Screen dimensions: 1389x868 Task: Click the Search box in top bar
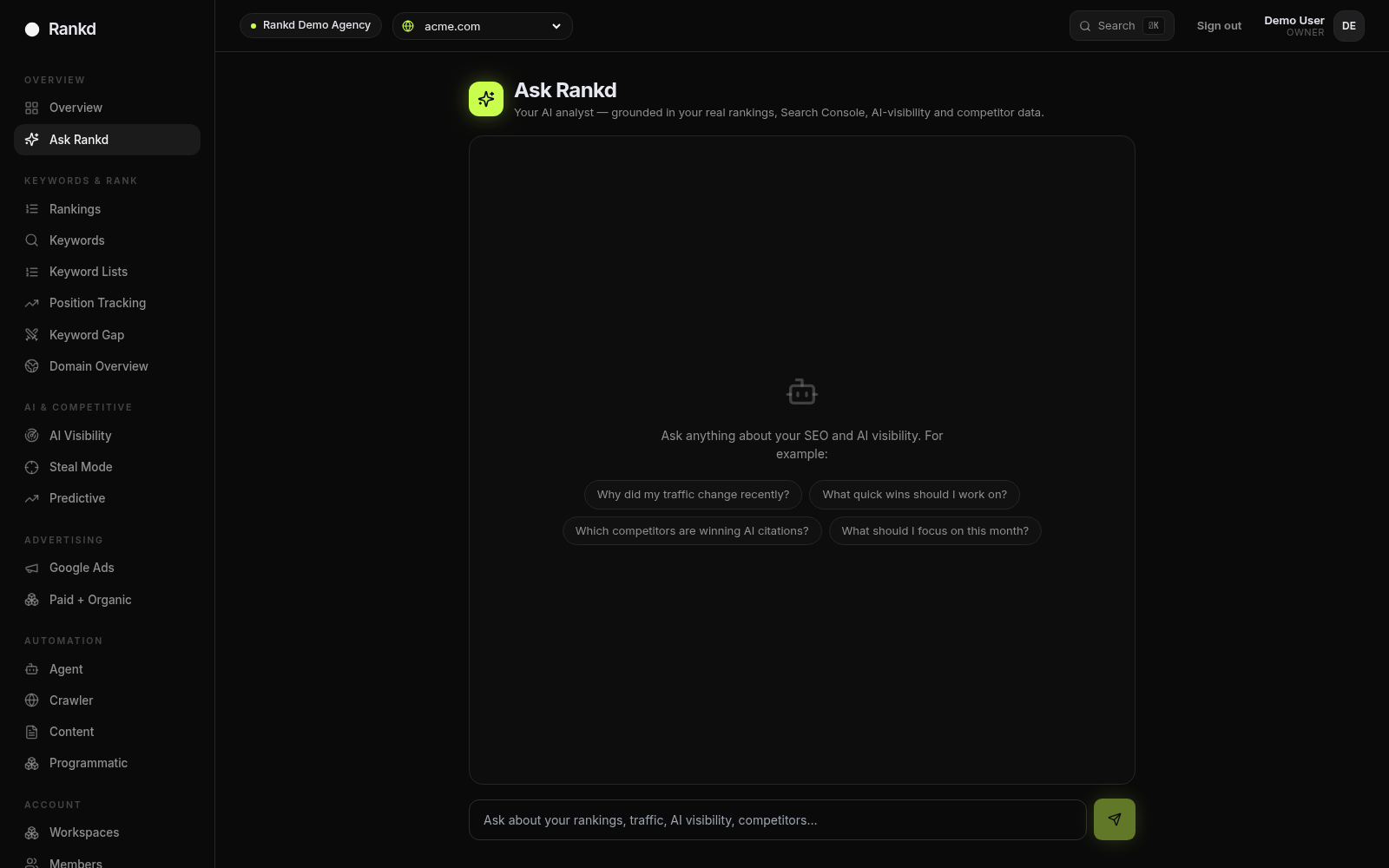(1122, 26)
